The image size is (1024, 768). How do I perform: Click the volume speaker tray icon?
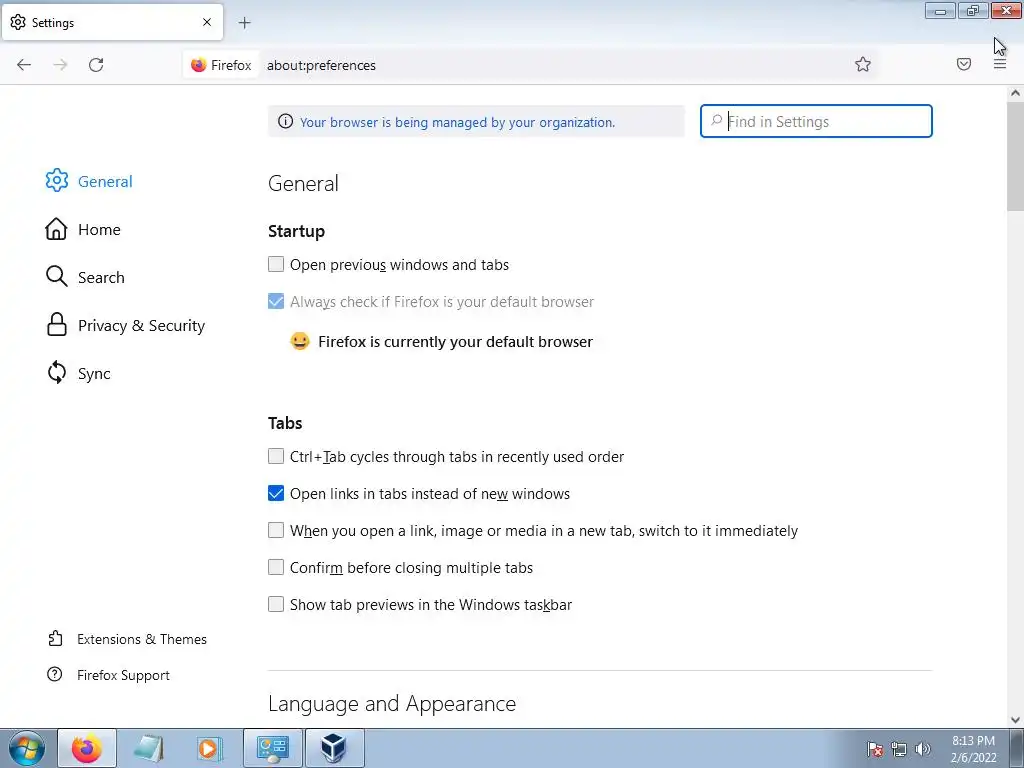coord(923,749)
